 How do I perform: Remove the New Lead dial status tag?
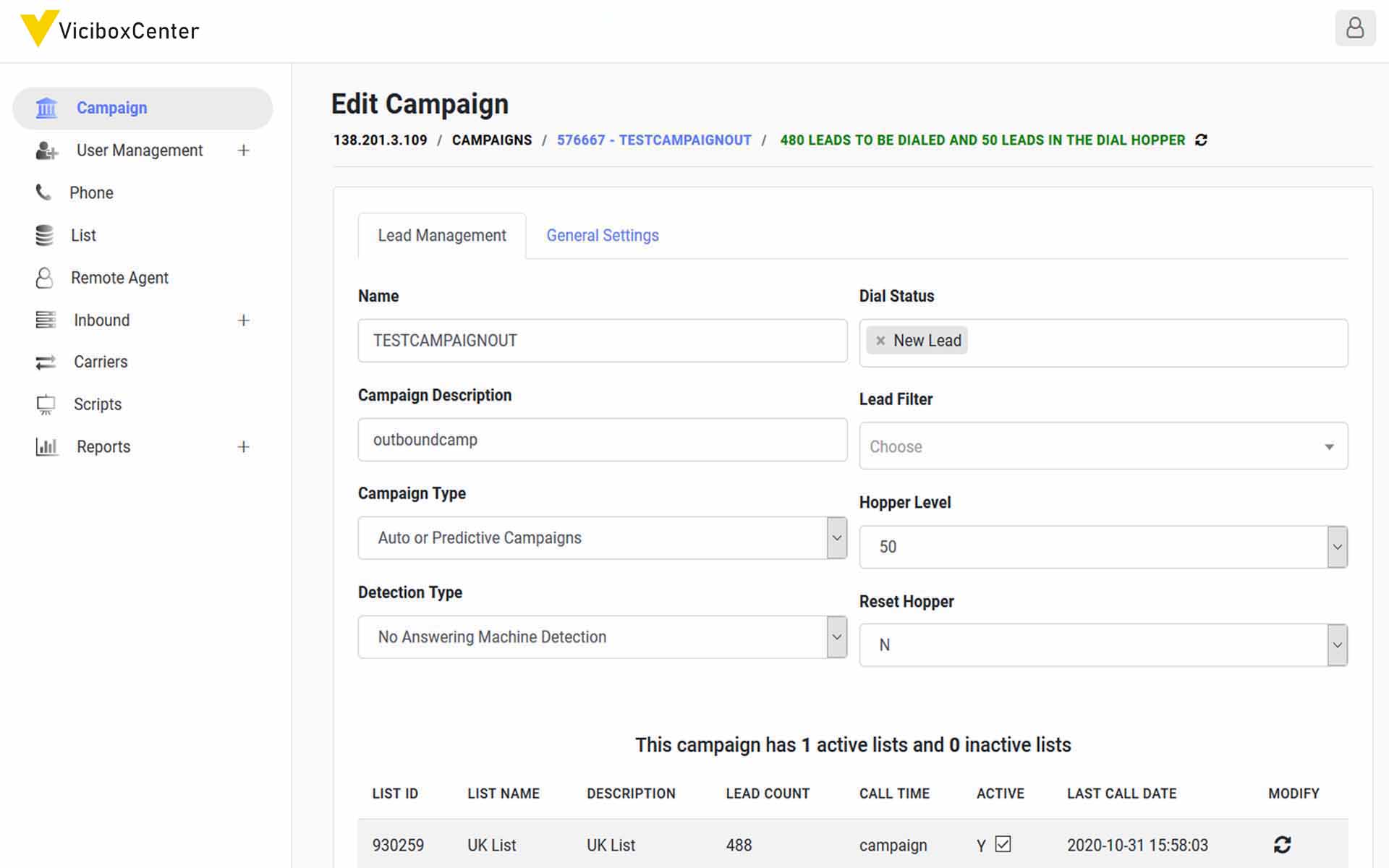coord(880,339)
